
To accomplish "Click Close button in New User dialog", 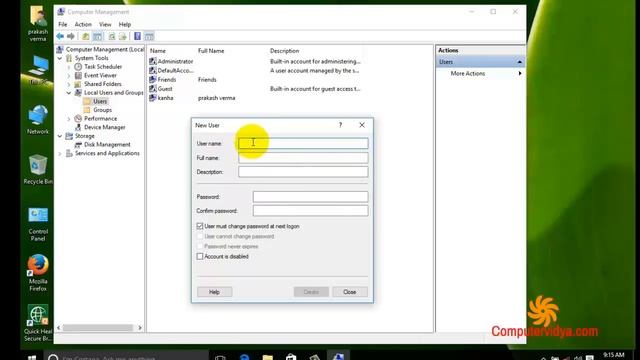I will (349, 292).
